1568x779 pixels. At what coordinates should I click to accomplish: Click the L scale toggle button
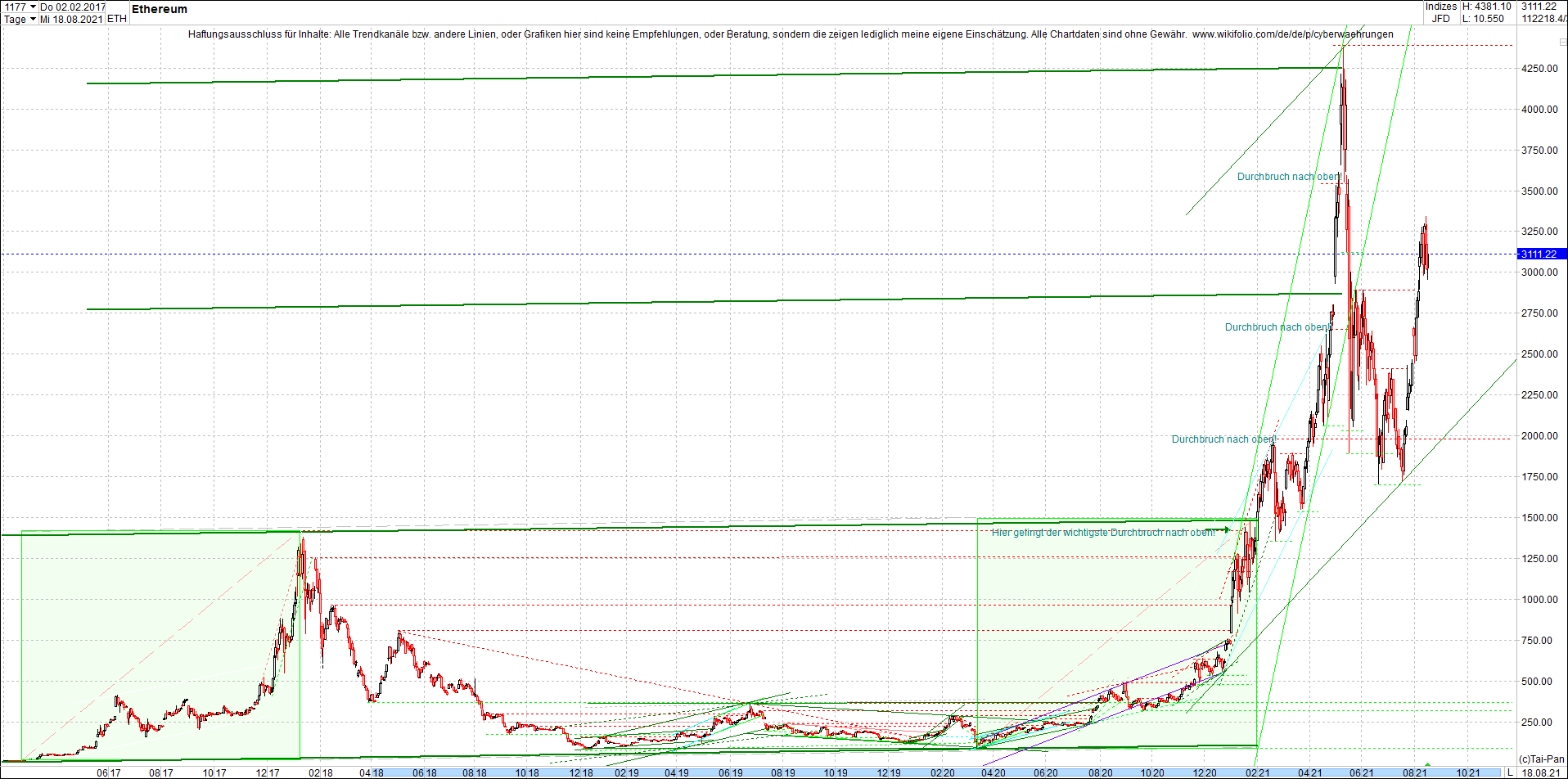coord(1510,772)
